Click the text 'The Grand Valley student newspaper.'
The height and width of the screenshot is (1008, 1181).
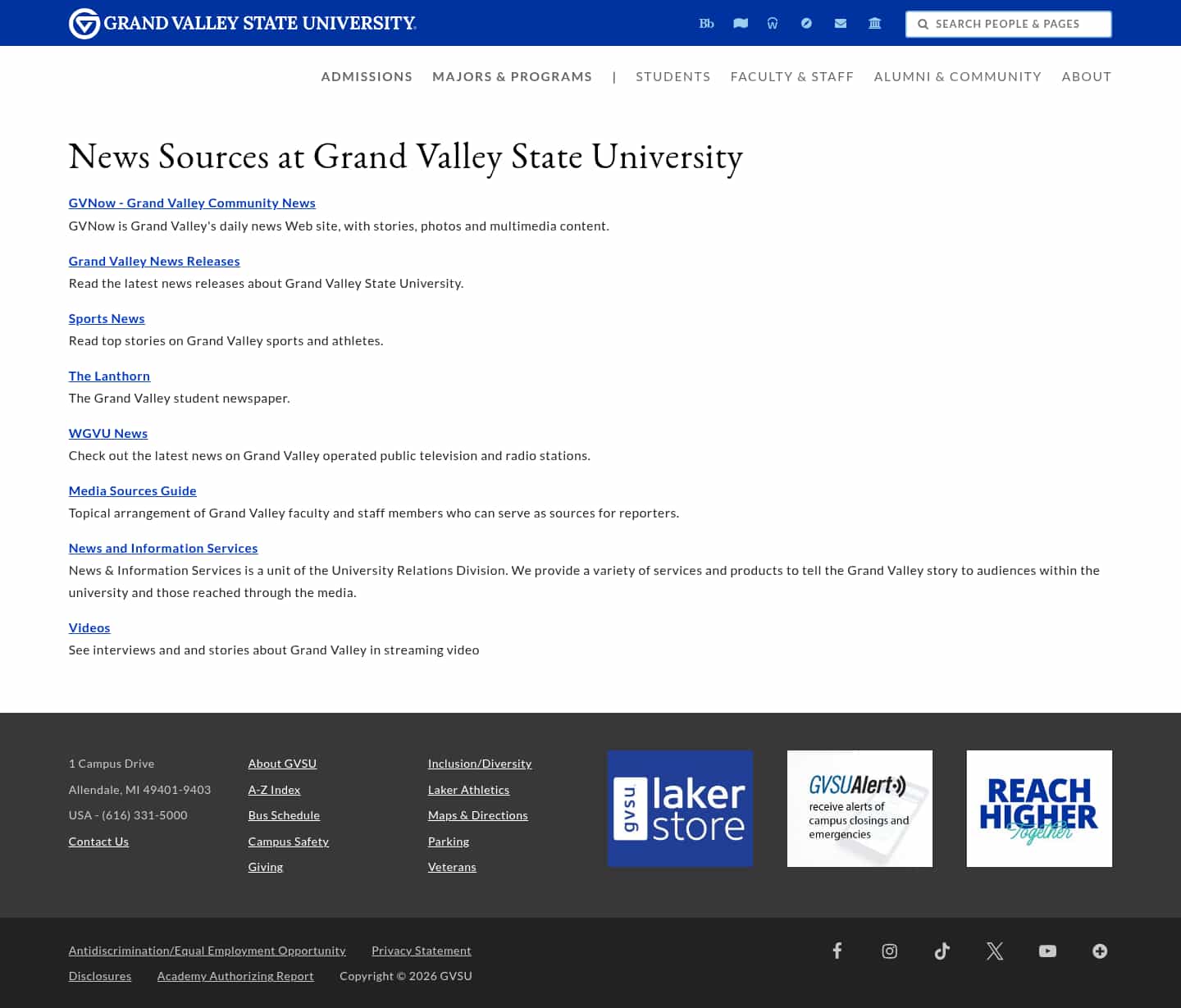pos(180,398)
